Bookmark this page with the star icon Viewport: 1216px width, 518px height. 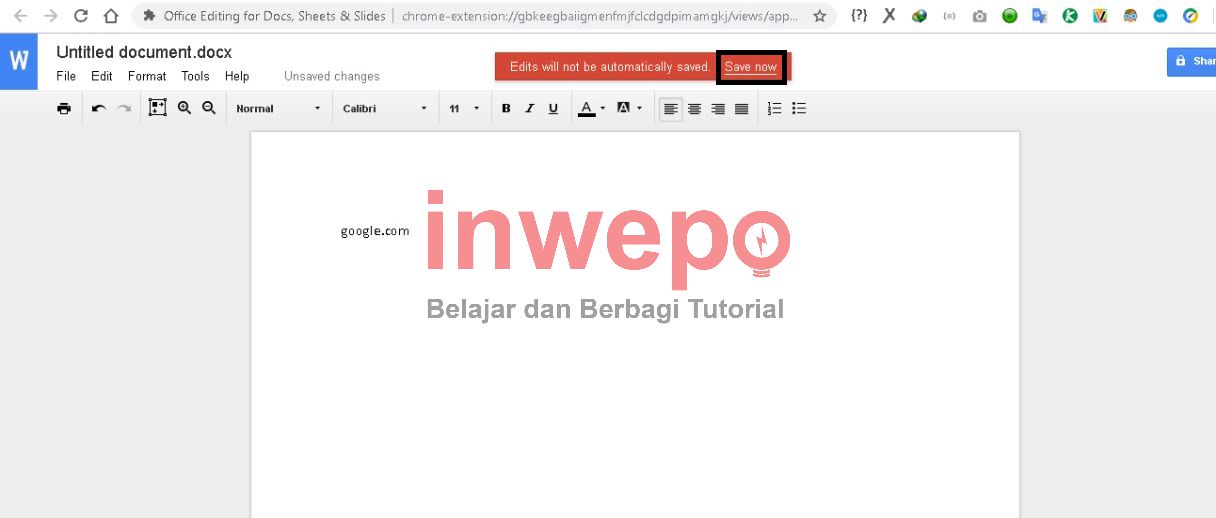pyautogui.click(x=820, y=16)
